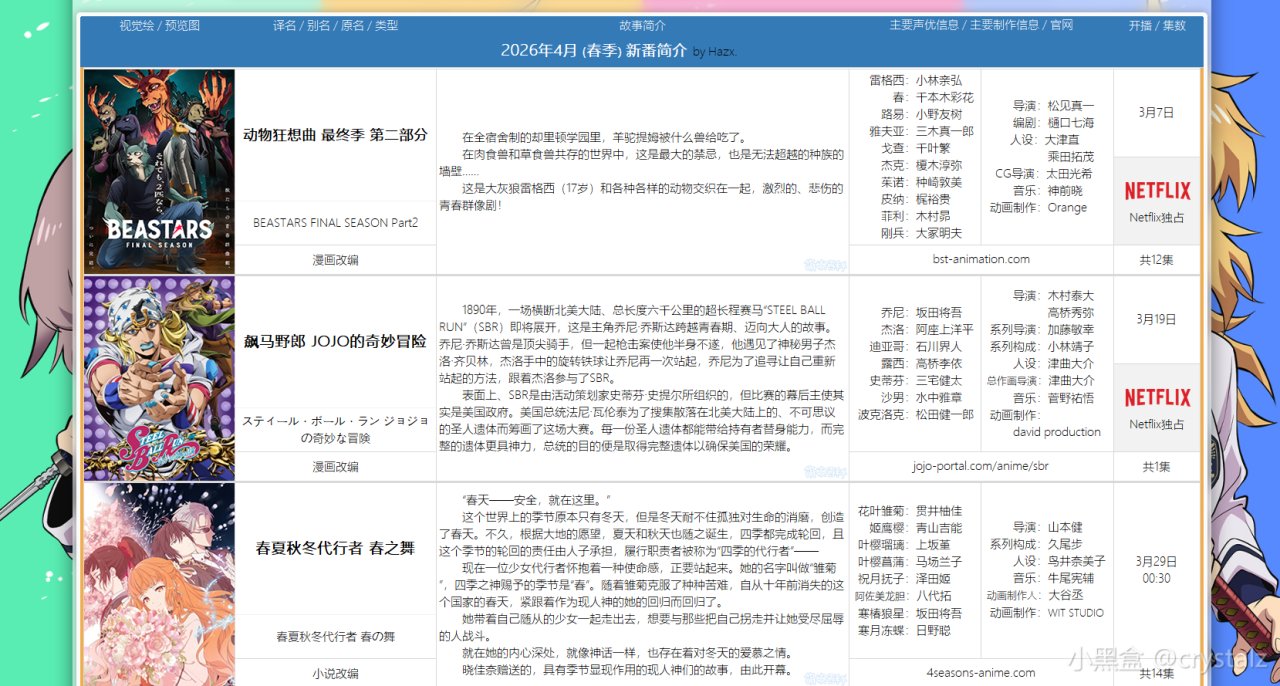Click the synopsis line starting 在全宿舍制的却里顿学园里
The height and width of the screenshot is (686, 1280).
605,138
